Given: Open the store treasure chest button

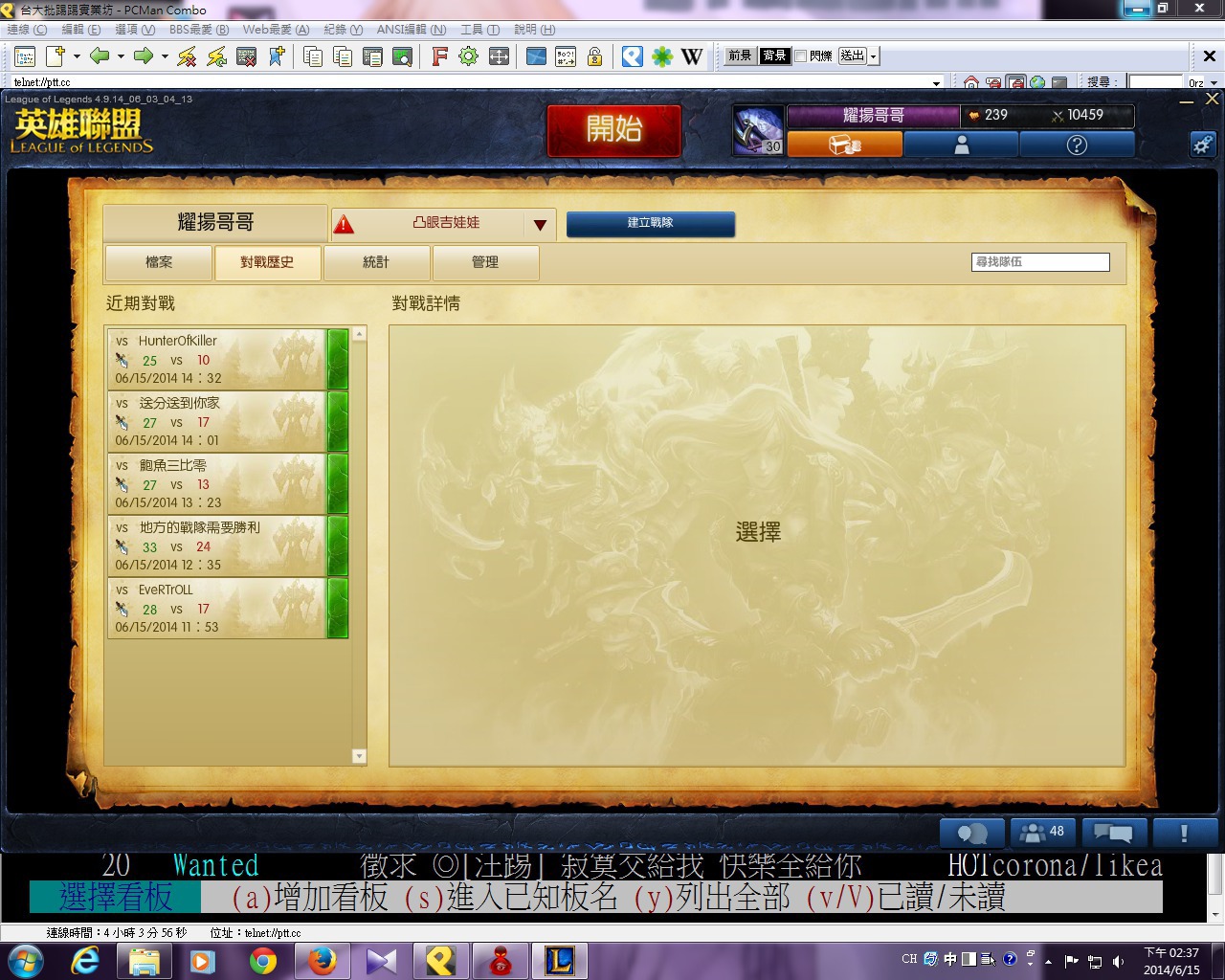Looking at the screenshot, I should click(845, 145).
